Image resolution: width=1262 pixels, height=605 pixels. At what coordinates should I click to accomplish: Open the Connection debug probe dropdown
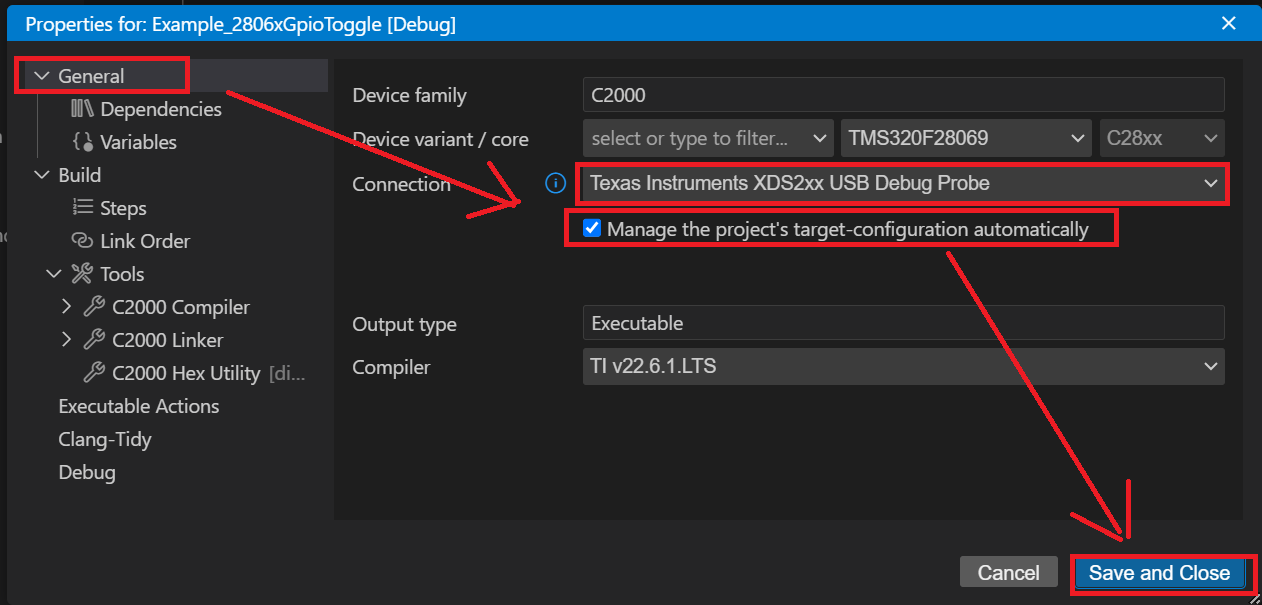coord(903,184)
